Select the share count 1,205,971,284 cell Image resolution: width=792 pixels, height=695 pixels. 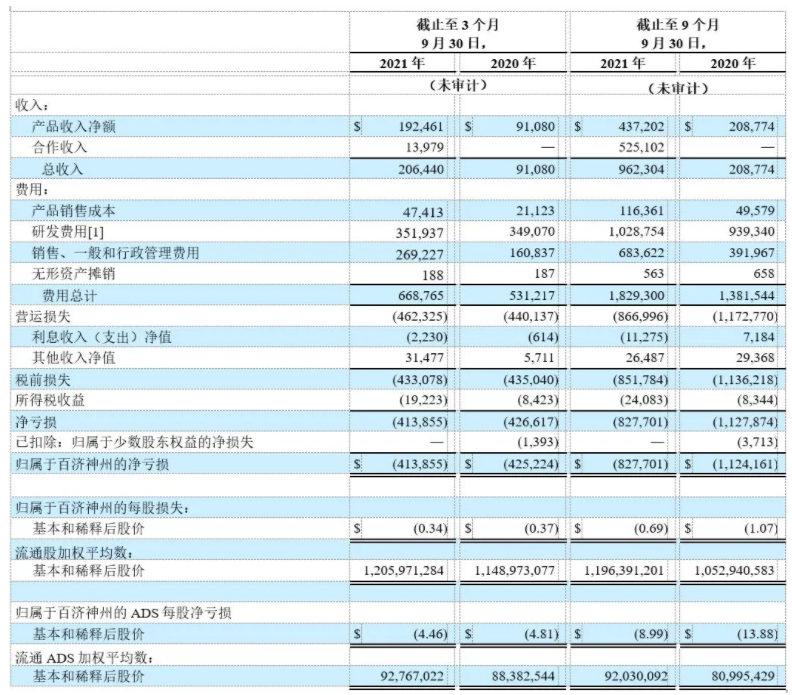[x=404, y=571]
